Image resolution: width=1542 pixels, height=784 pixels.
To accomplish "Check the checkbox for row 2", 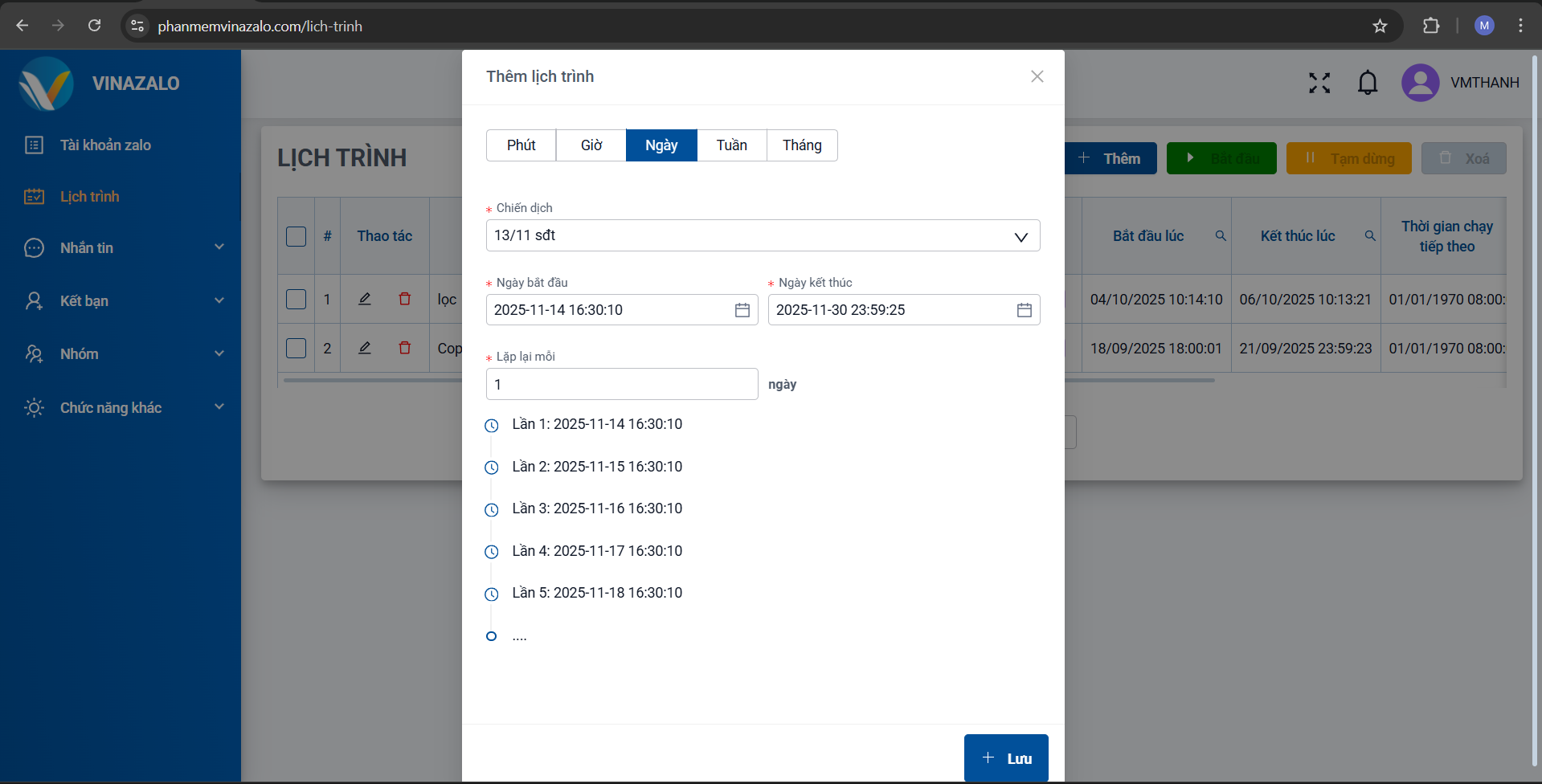I will tap(297, 348).
